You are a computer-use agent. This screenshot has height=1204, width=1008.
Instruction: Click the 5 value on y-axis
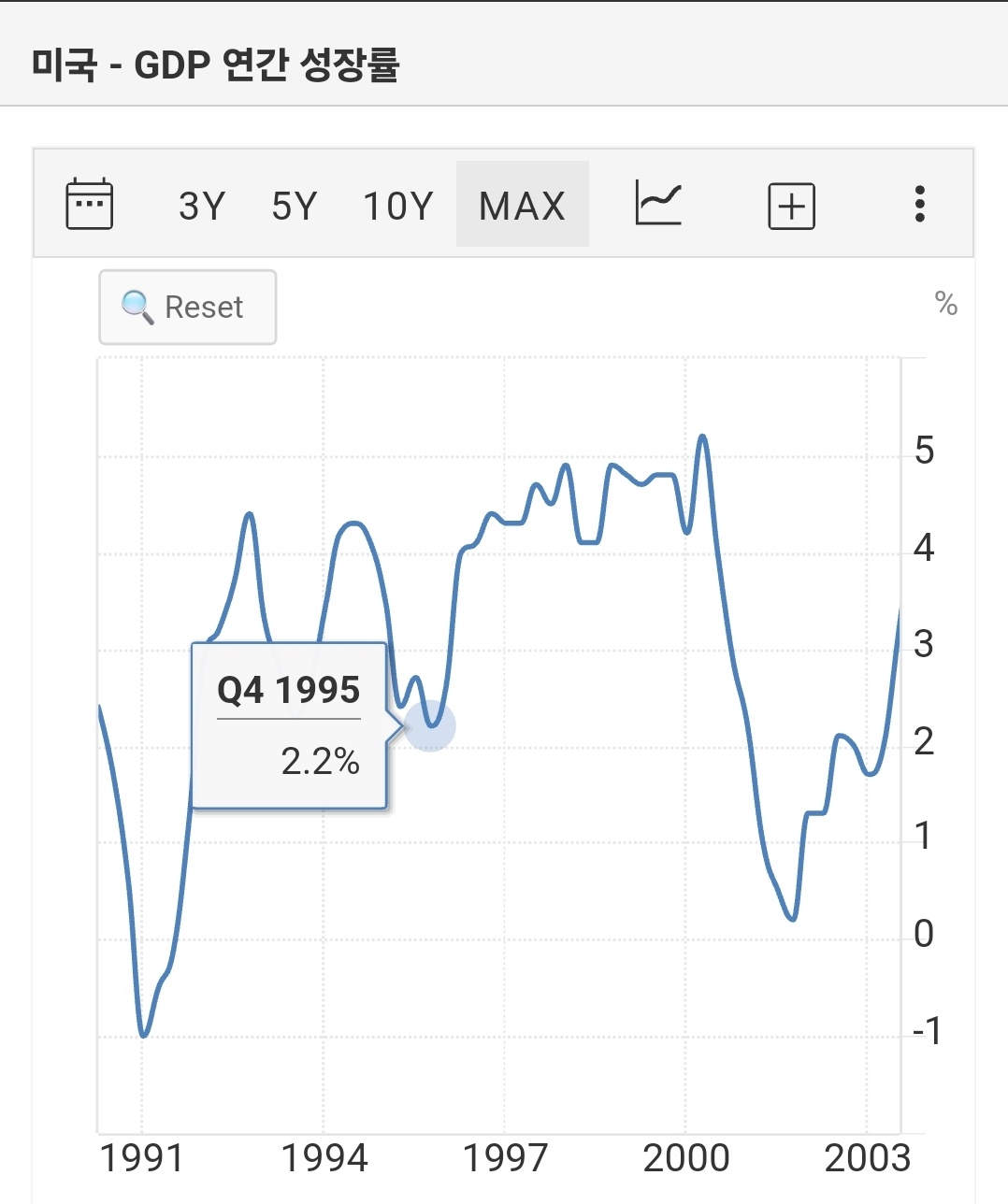[924, 451]
